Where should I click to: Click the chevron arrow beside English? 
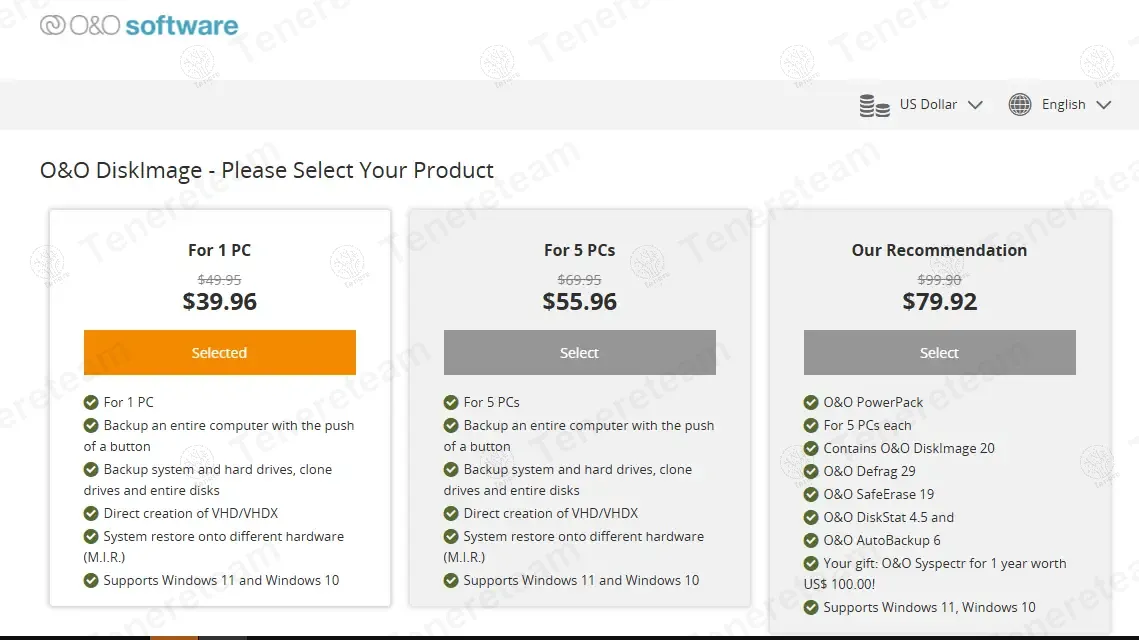(x=1103, y=105)
